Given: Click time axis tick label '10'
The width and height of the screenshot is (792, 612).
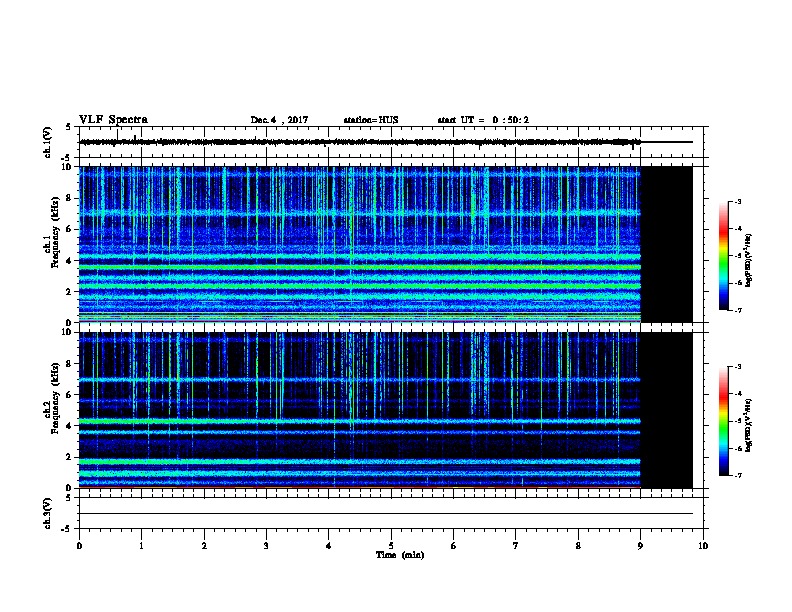Looking at the screenshot, I should pos(703,546).
